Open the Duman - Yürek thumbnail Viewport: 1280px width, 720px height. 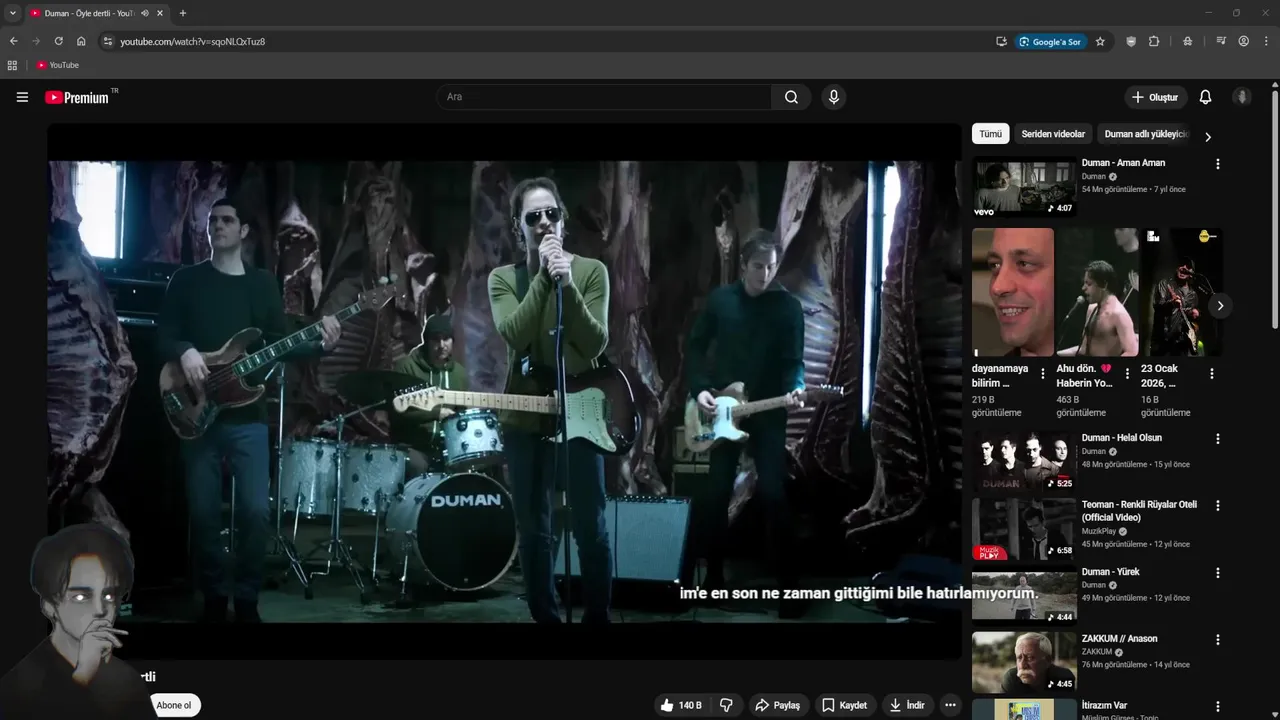[1024, 596]
